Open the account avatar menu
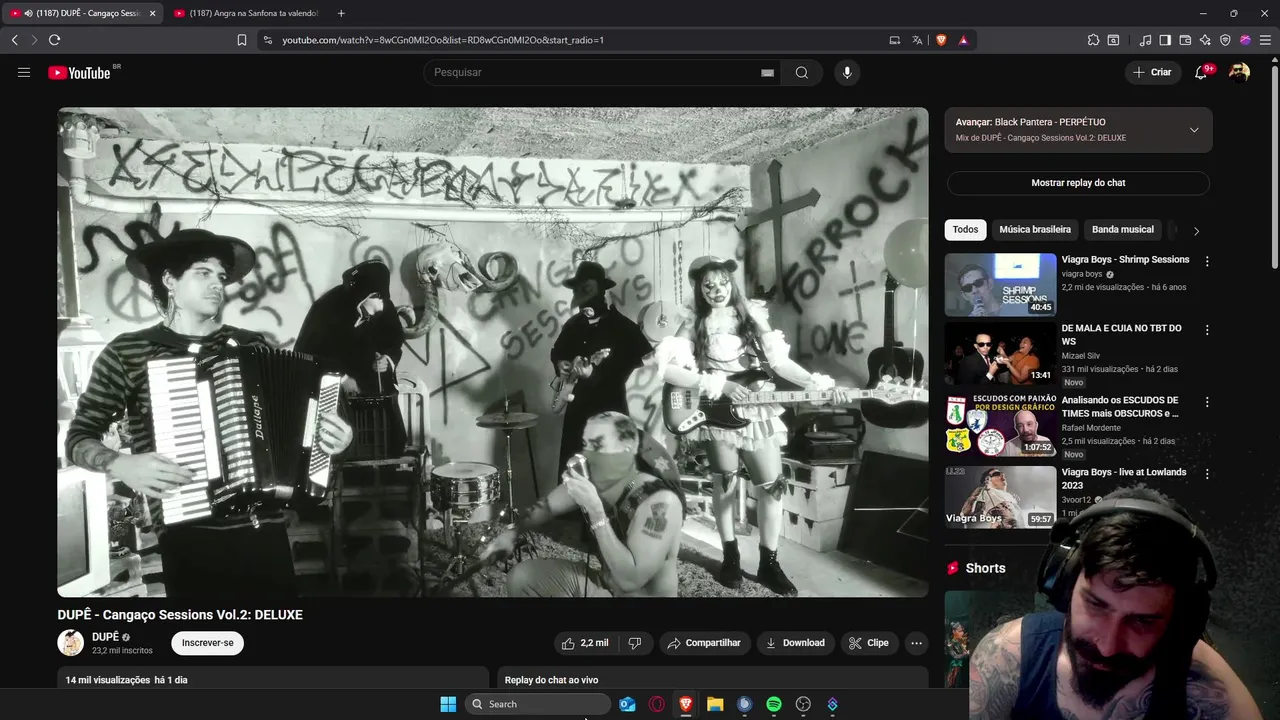 coord(1239,72)
